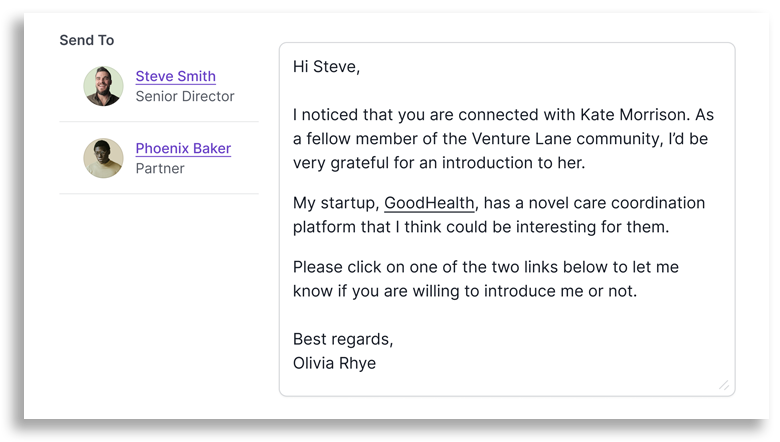Click the Senior Director title text

185,96
